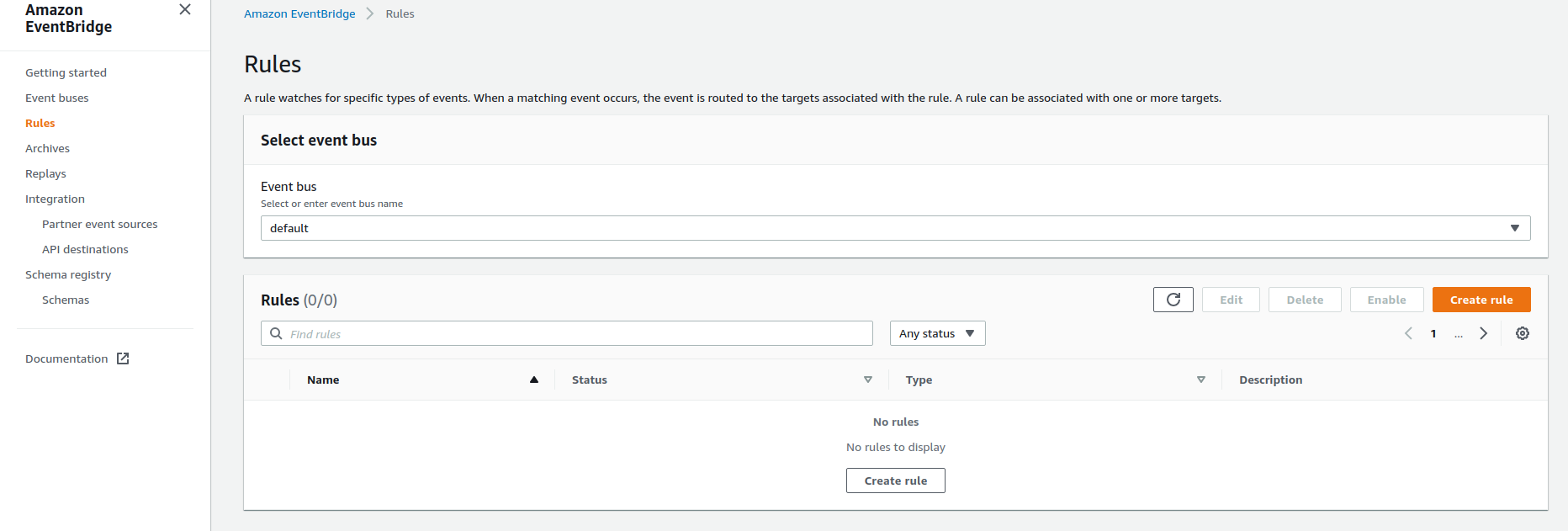Go to previous page of rules
The width and height of the screenshot is (1568, 531).
(1408, 333)
